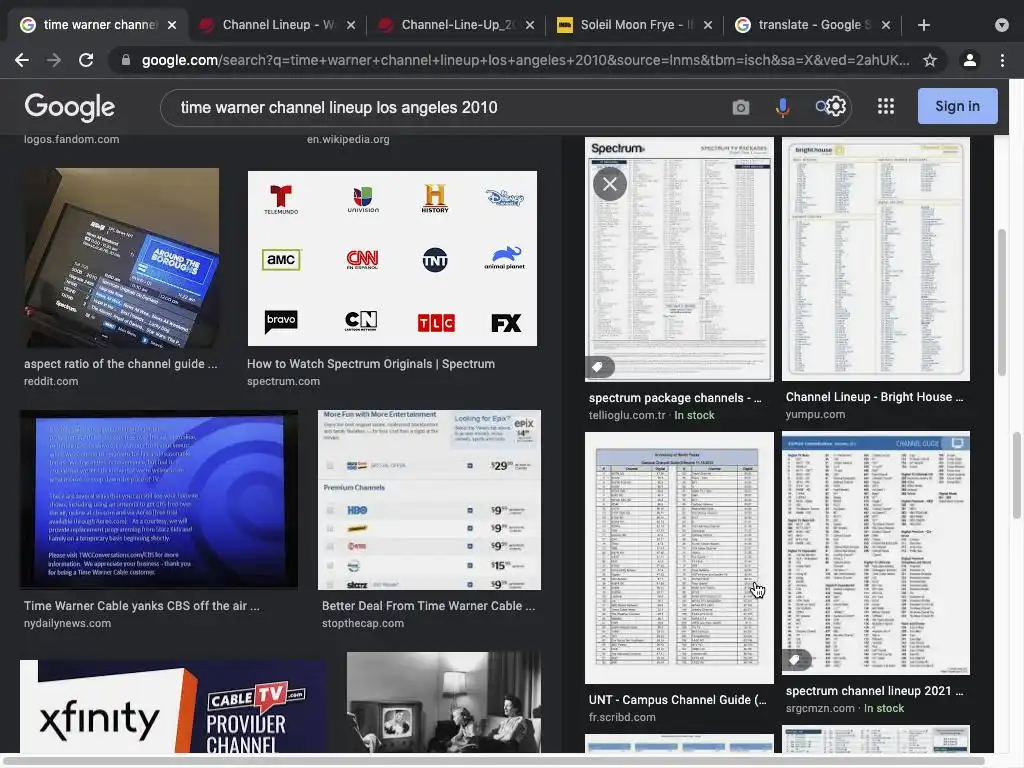
Task: View site information via the lock icon
Action: coord(126,60)
